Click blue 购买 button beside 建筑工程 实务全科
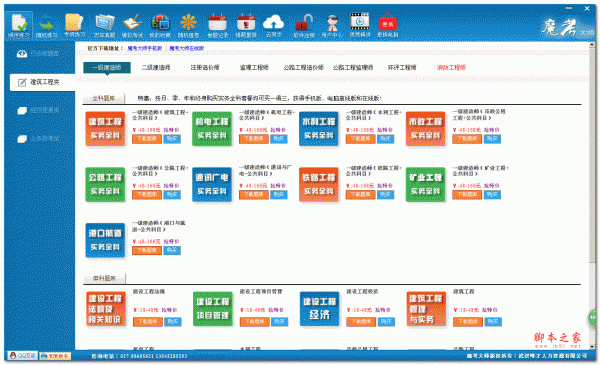Viewport: 600px width, 365px height. click(172, 139)
